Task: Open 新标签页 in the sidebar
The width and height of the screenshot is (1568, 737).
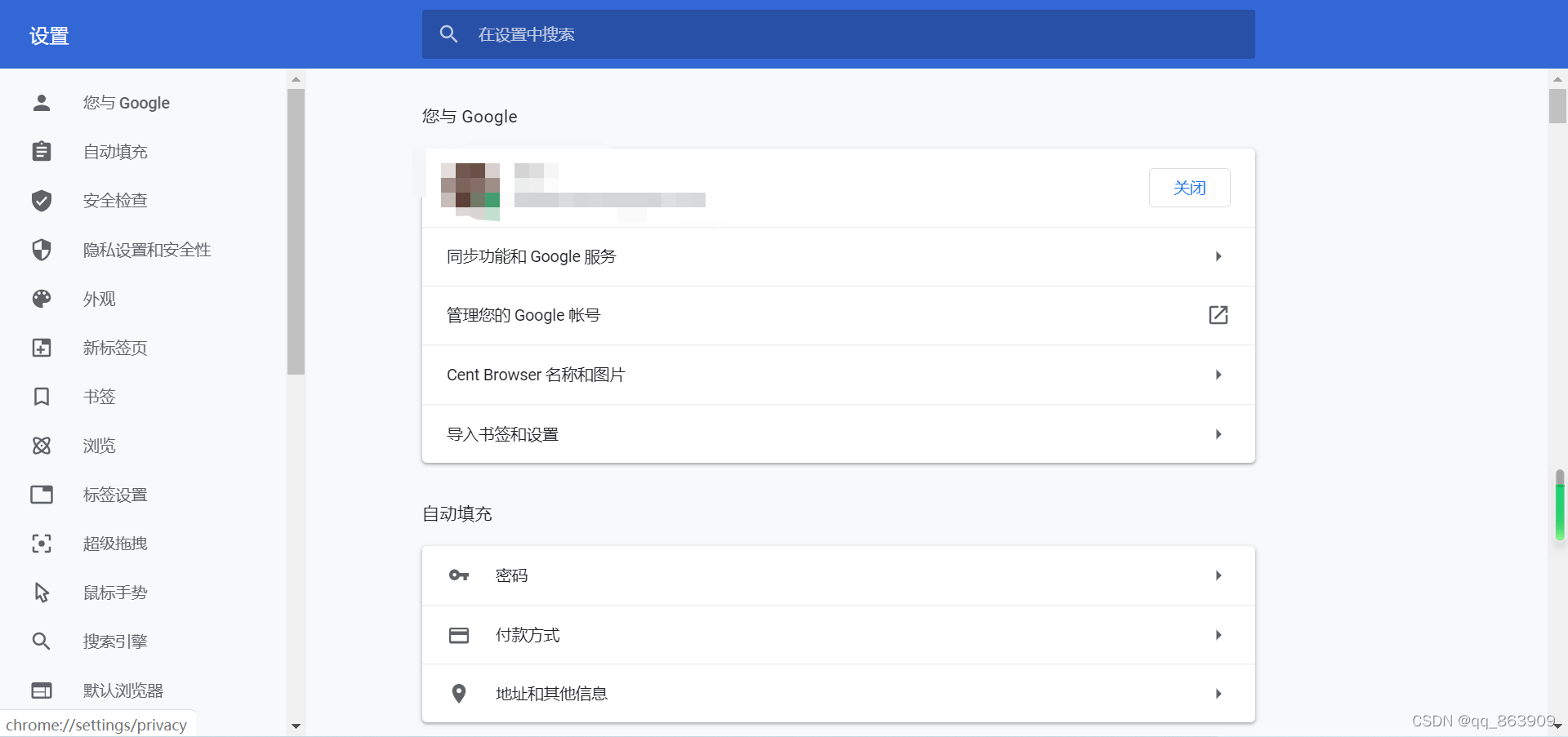Action: coord(115,348)
